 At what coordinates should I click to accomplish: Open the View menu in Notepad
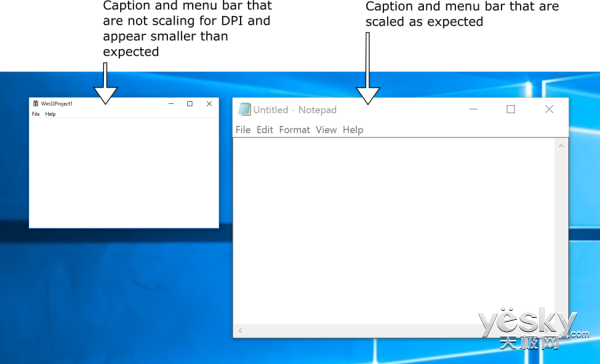326,130
